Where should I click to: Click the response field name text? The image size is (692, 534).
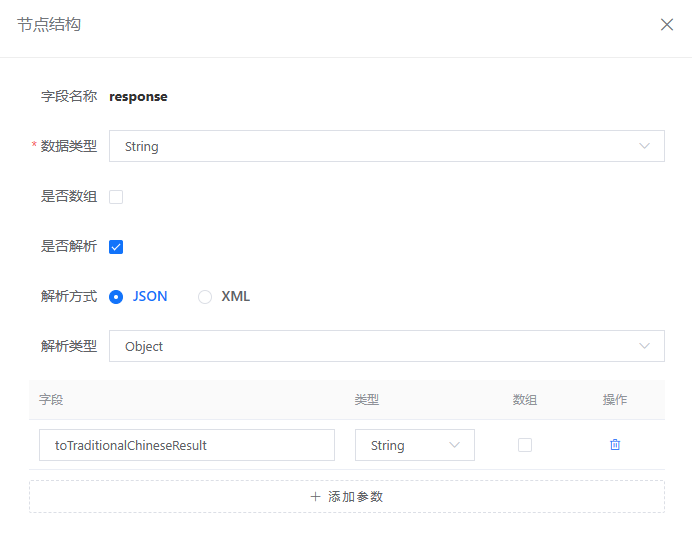[138, 97]
